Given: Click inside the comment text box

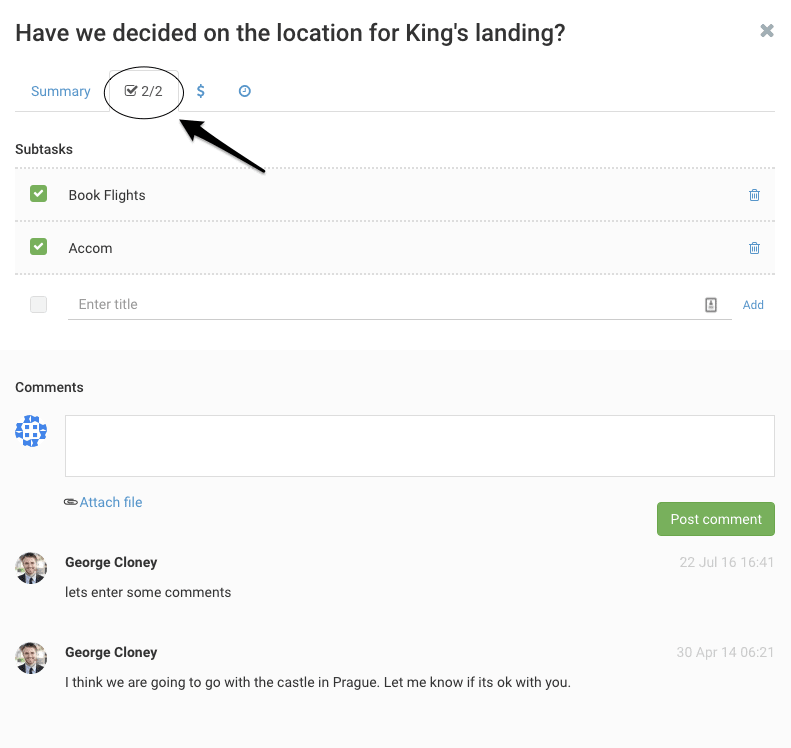Looking at the screenshot, I should [x=419, y=446].
